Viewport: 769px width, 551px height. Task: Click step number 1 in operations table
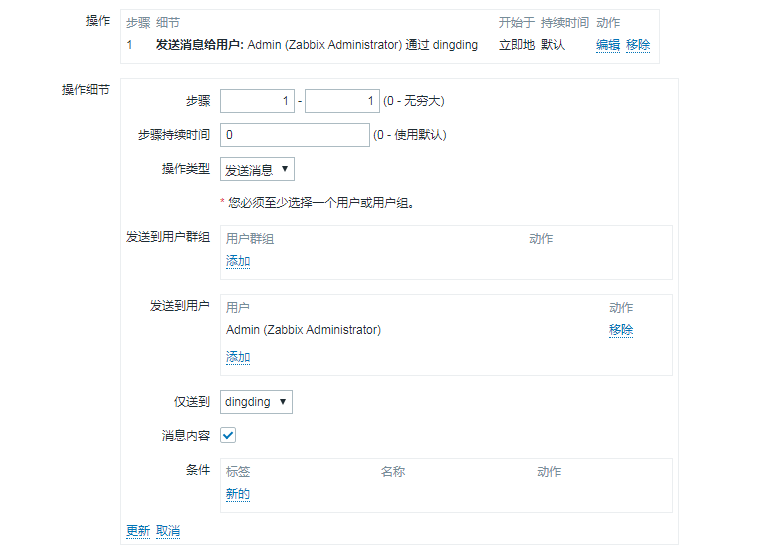(x=129, y=45)
